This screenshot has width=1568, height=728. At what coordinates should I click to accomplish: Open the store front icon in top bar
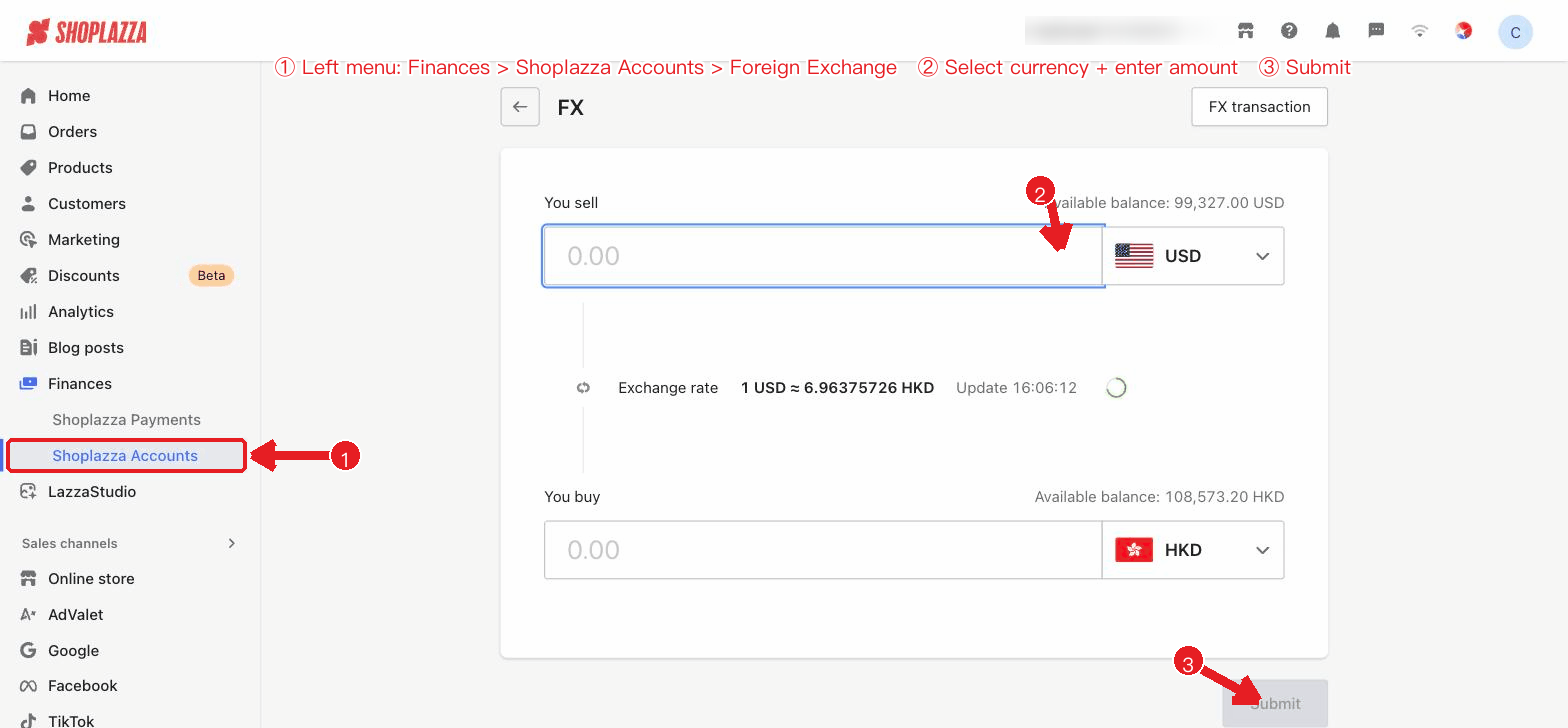point(1245,31)
